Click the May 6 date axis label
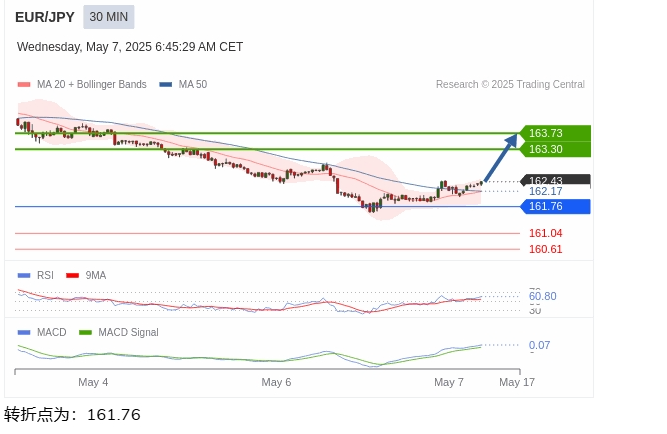 click(276, 382)
